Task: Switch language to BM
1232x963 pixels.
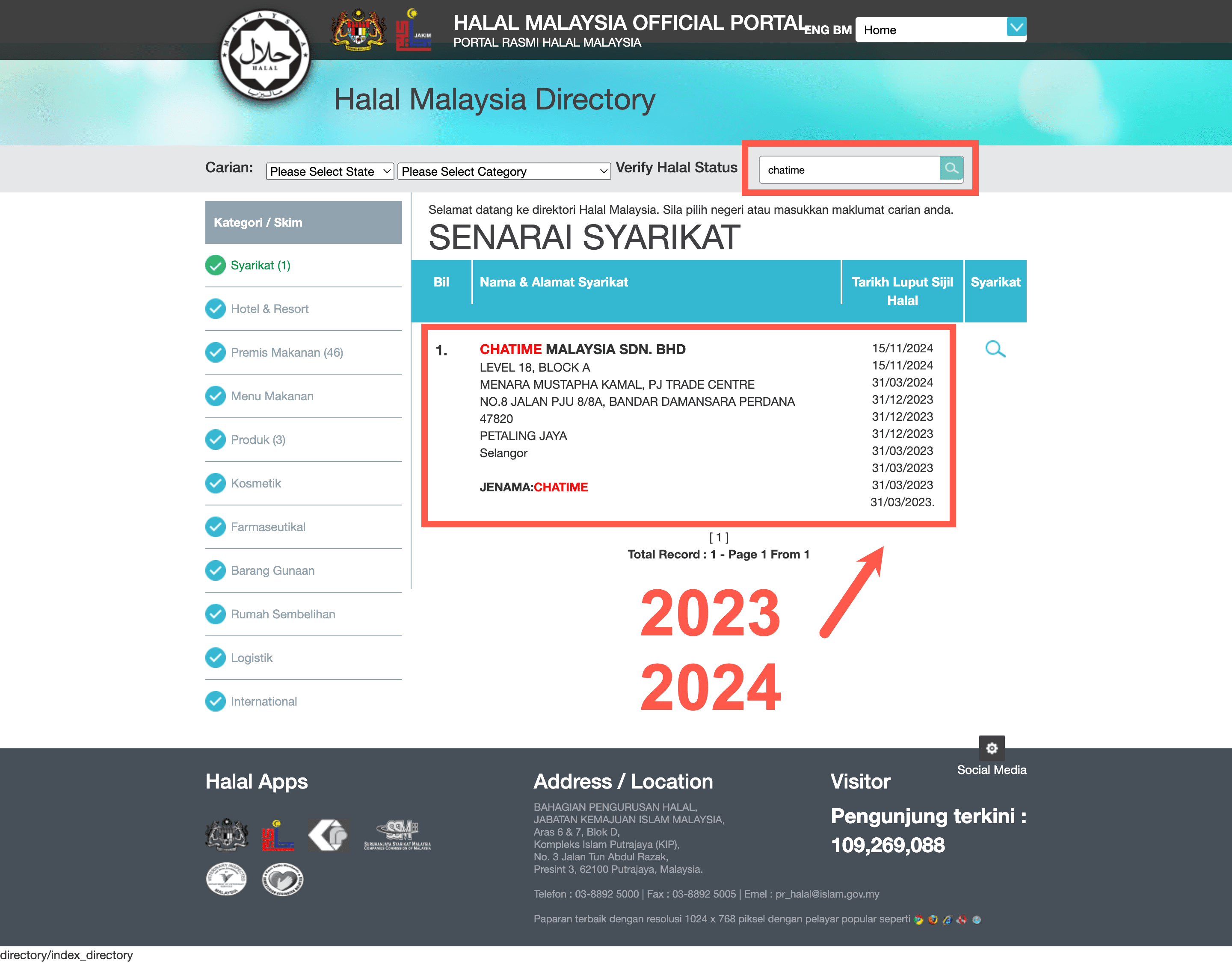Action: tap(842, 30)
